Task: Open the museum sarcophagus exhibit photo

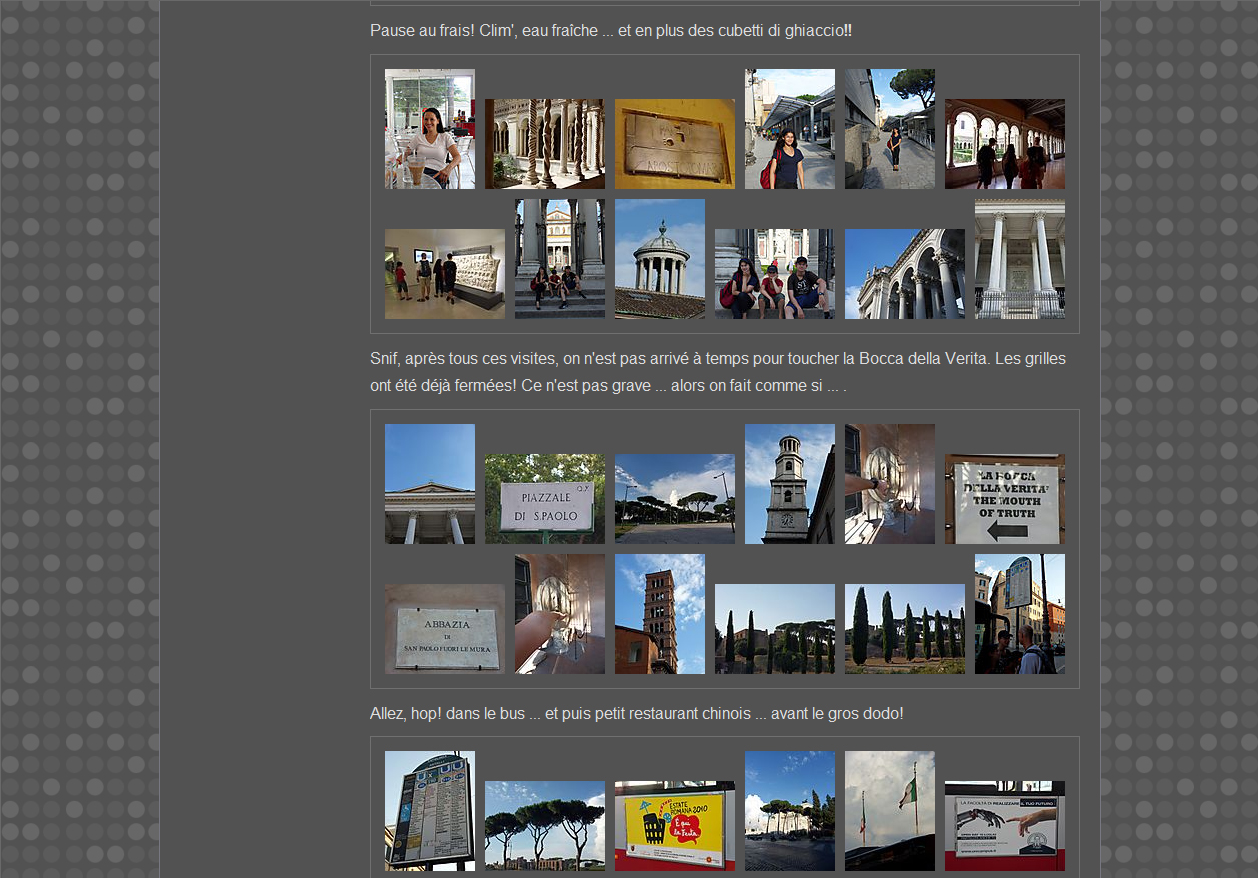Action: [444, 274]
